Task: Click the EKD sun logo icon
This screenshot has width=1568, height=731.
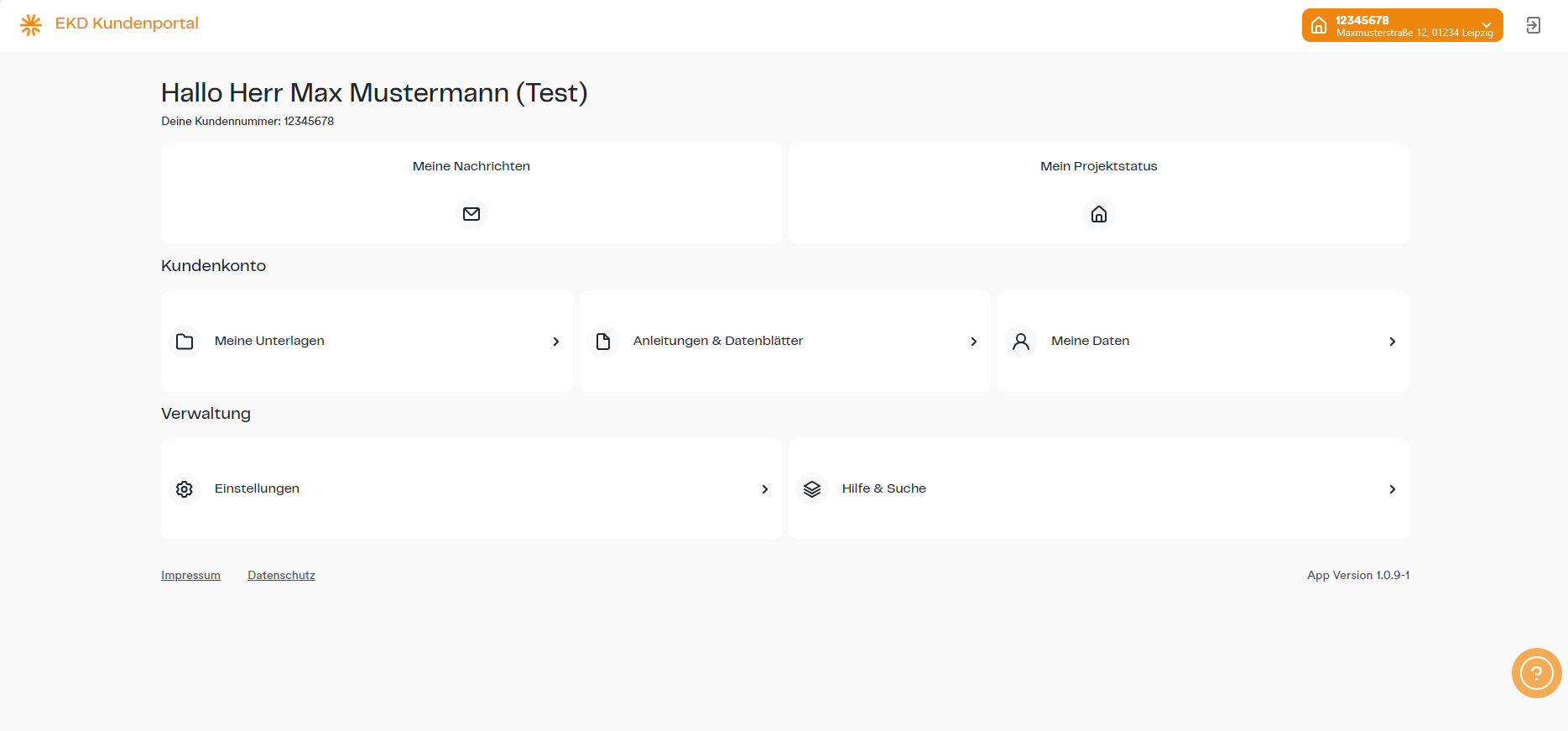Action: point(31,24)
